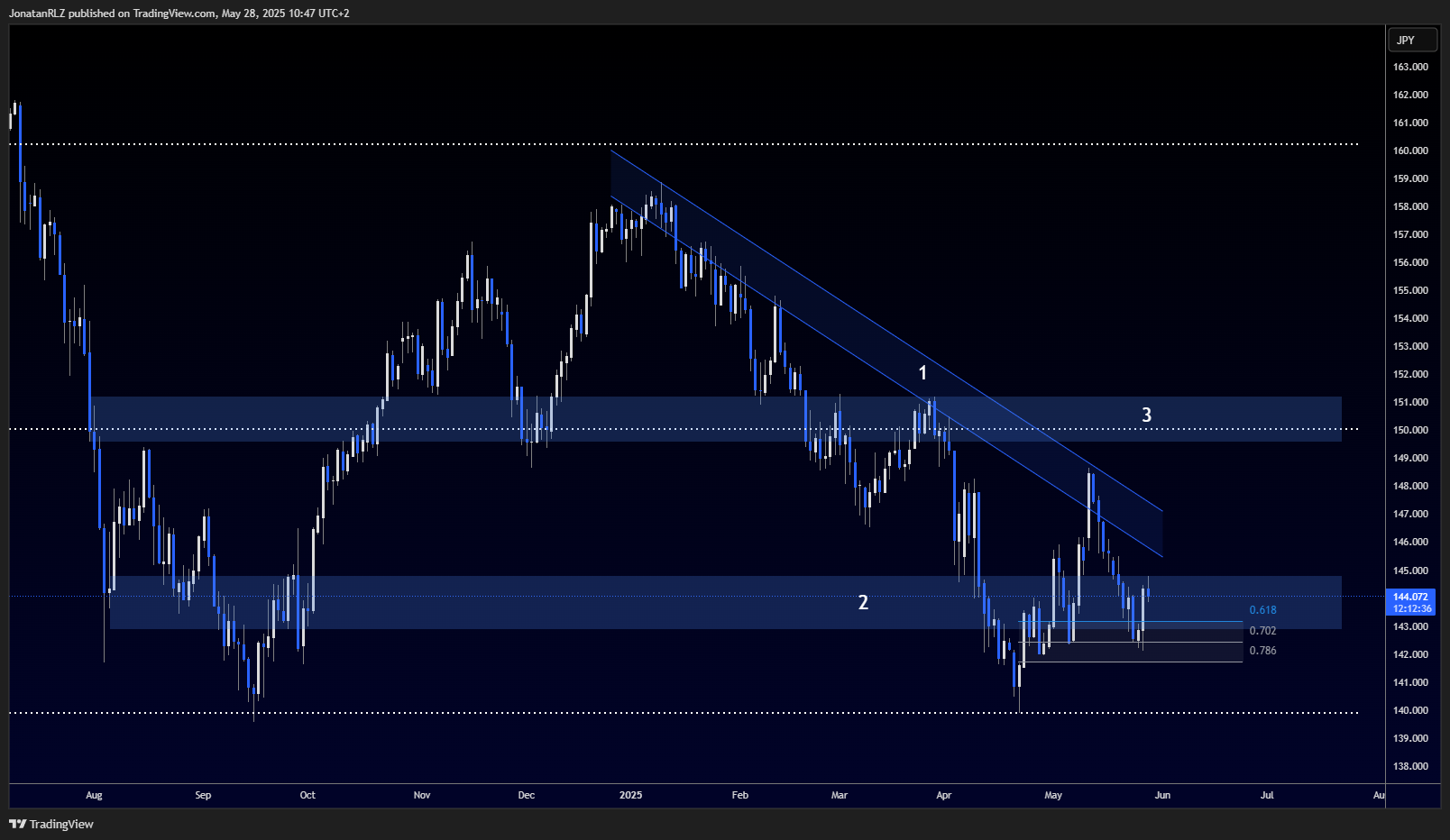Click the 160.000 price axis label
The image size is (1450, 840).
coord(1410,151)
